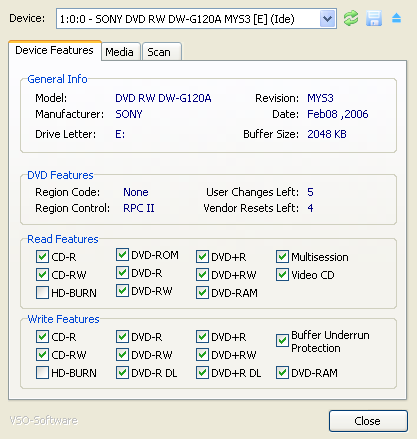Image resolution: width=417 pixels, height=439 pixels.
Task: Toggle DVD-R checkbox in Write Features
Action: 122,337
